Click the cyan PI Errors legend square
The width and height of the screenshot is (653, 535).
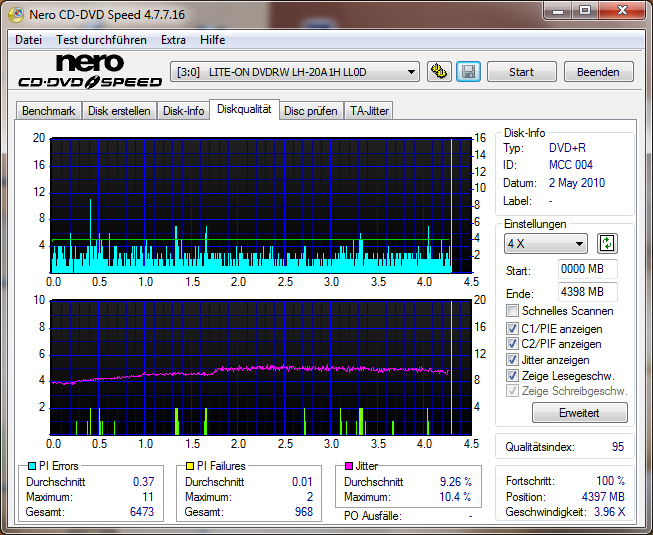tap(32, 466)
